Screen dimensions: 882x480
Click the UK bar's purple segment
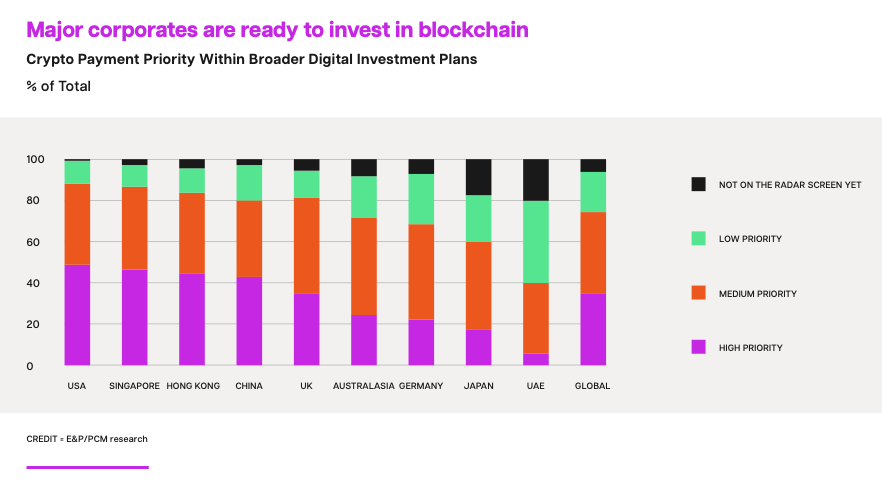(x=306, y=329)
